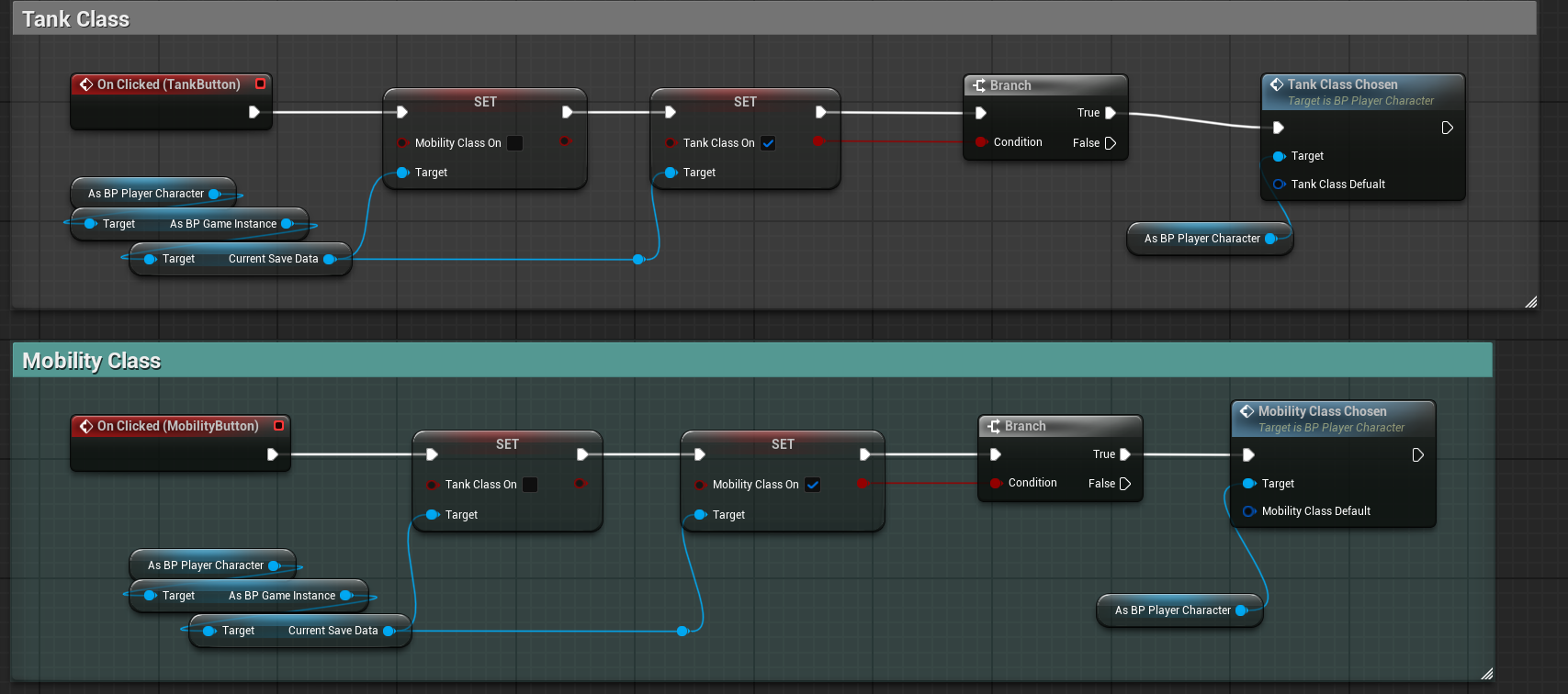Click the exec output pin of Mobility Class Chosen

click(x=1418, y=455)
